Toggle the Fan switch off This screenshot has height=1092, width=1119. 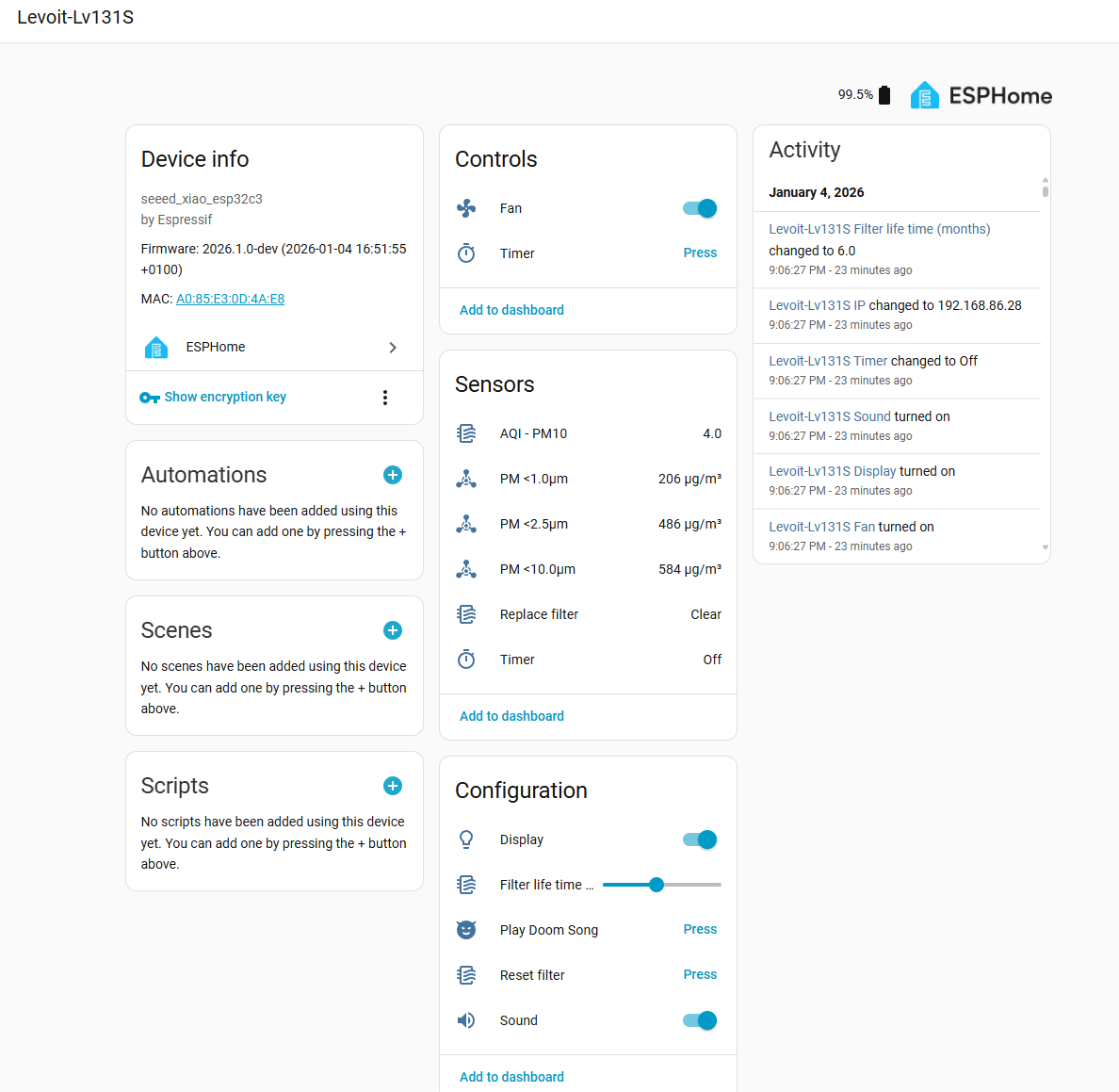click(x=700, y=208)
